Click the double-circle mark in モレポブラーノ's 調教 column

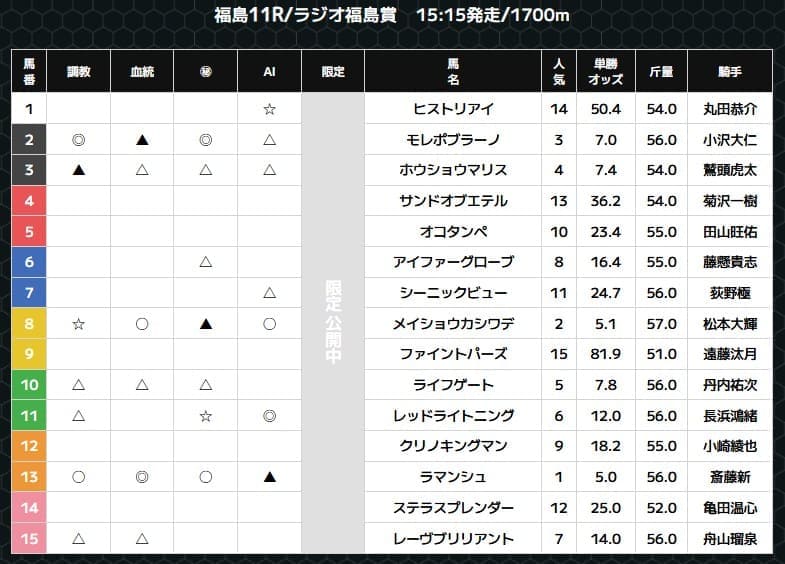[79, 140]
